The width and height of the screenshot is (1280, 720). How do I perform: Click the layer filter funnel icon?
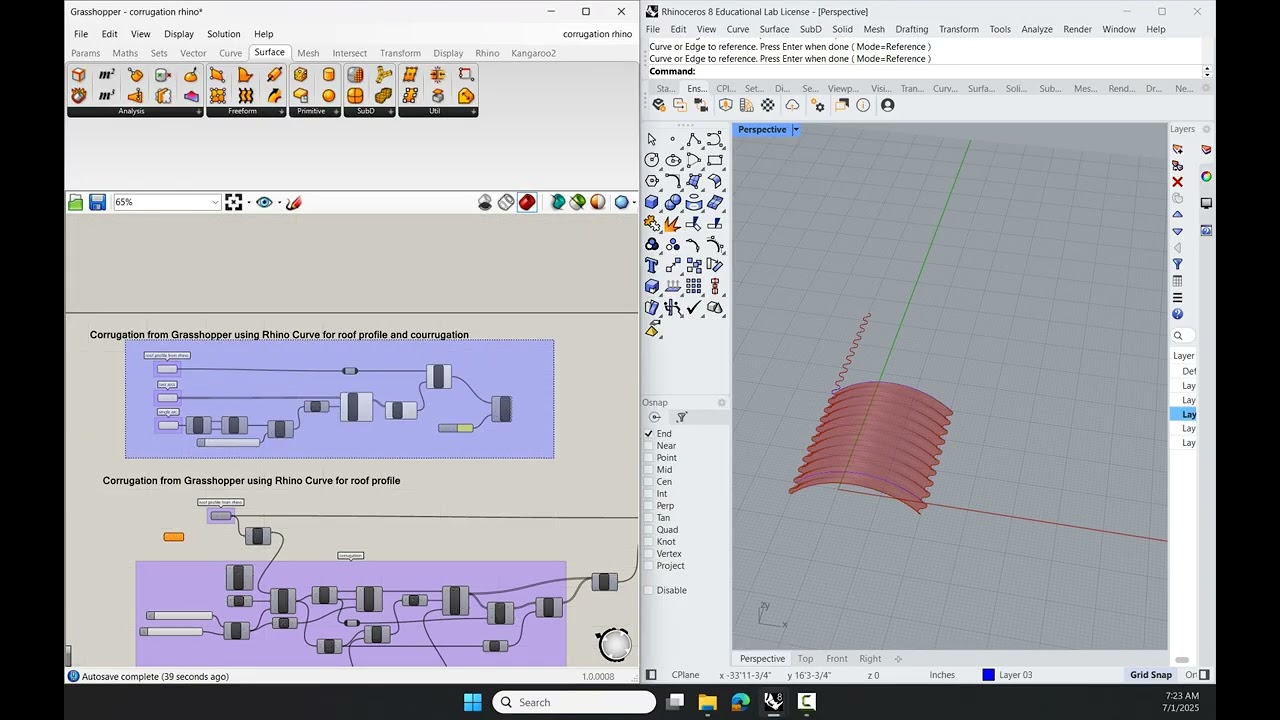pos(1178,264)
